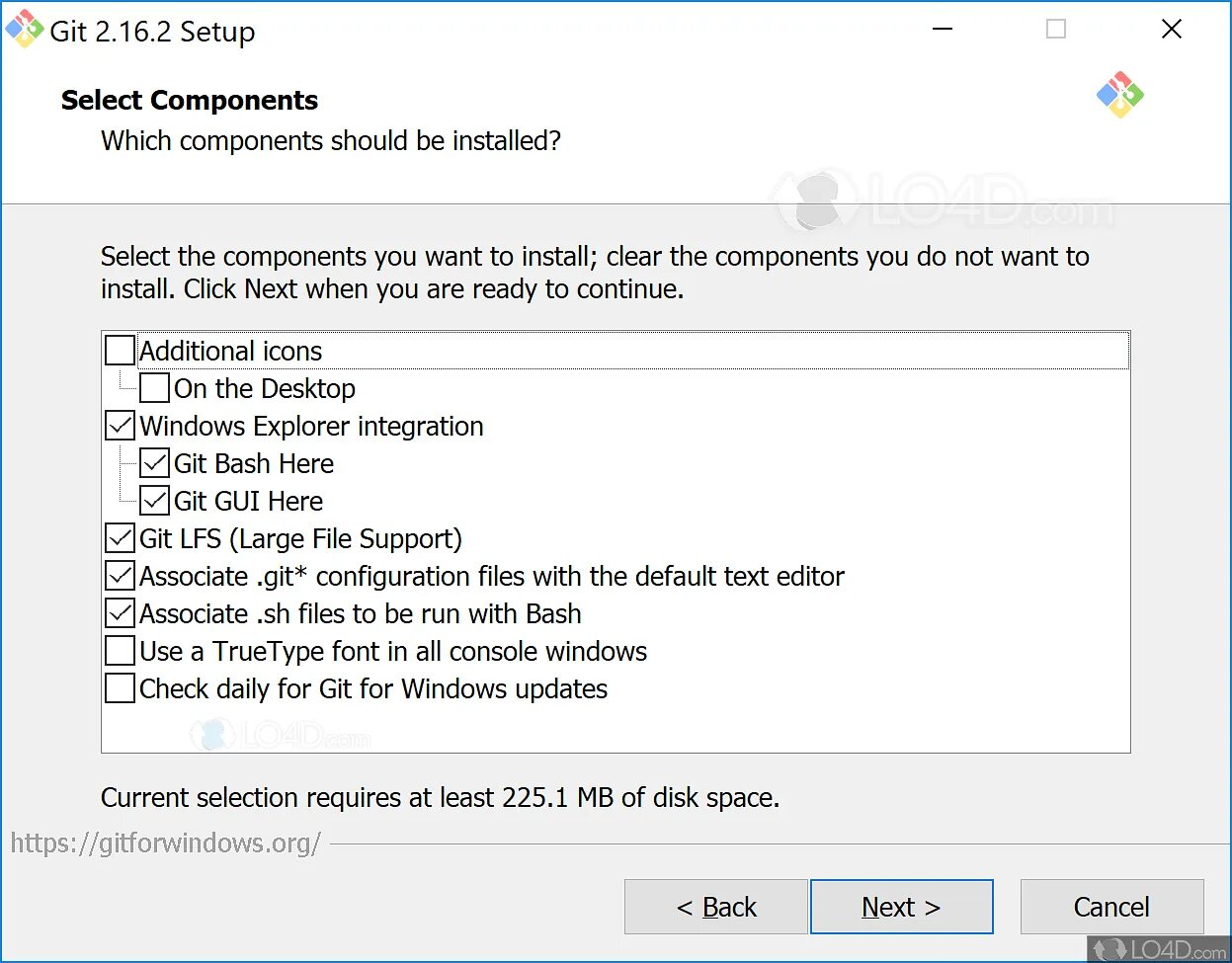Screen dimensions: 1232x963
Task: Select the Additional icons label text
Action: (x=231, y=351)
